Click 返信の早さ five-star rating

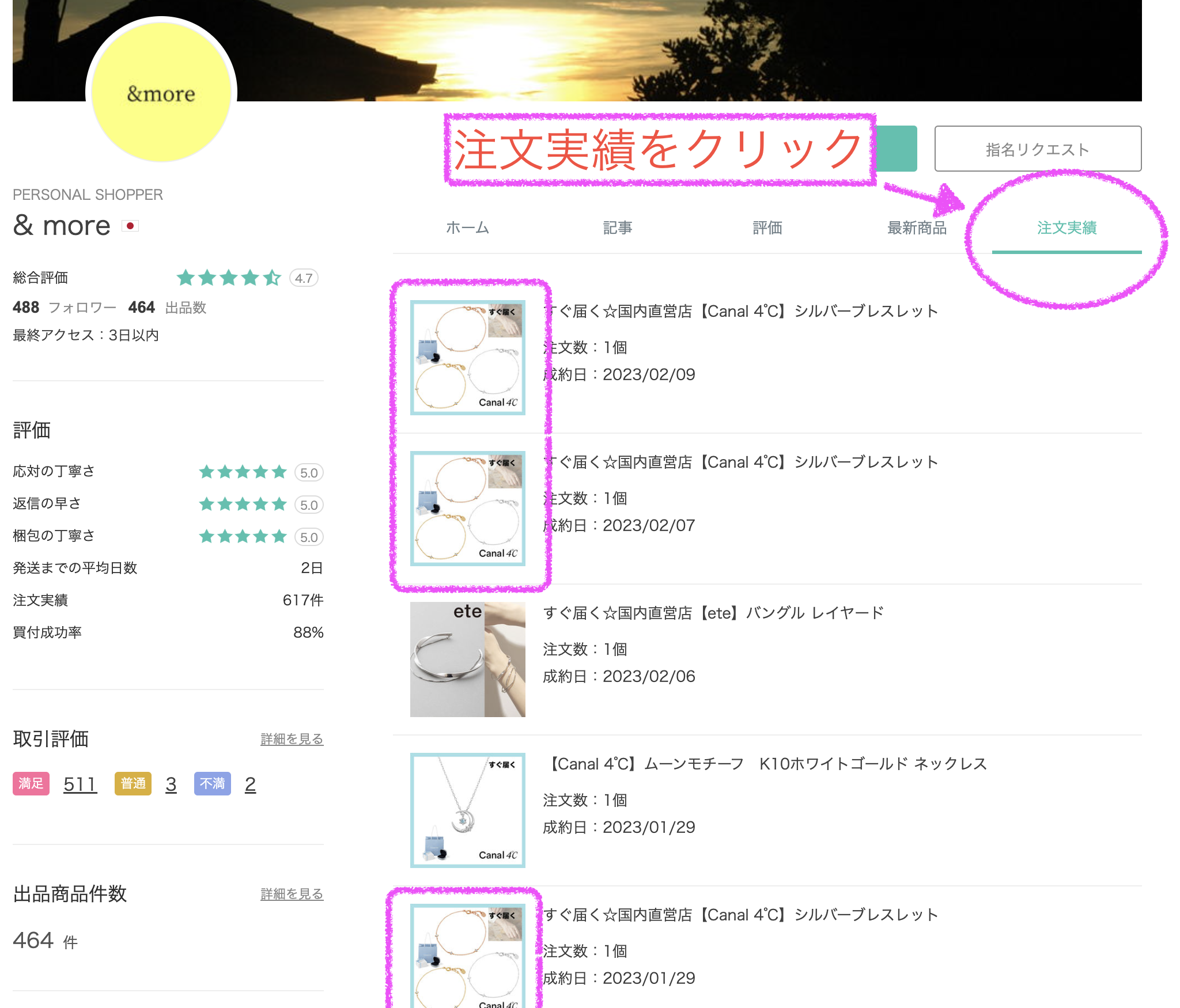tap(243, 505)
